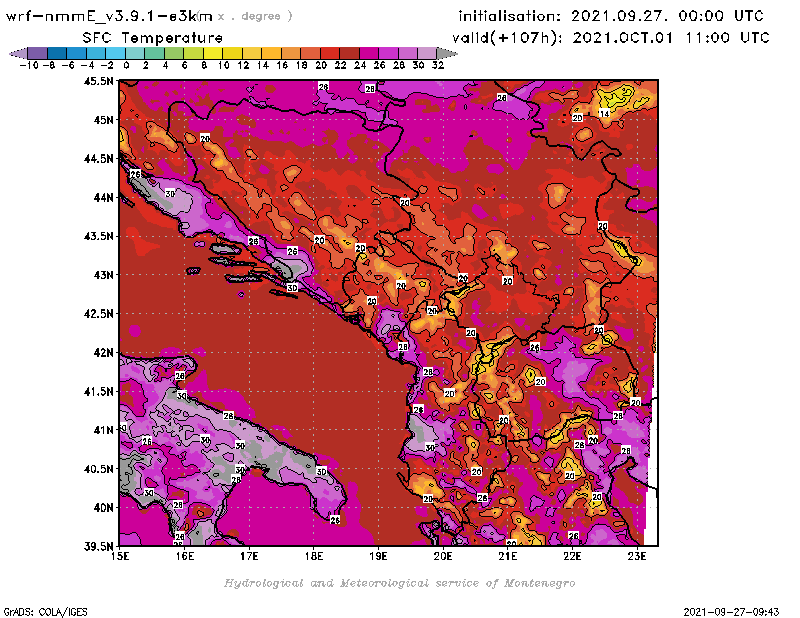The image size is (800, 618).
Task: Click the legend swatch between 26 and 28
Action: (388, 53)
